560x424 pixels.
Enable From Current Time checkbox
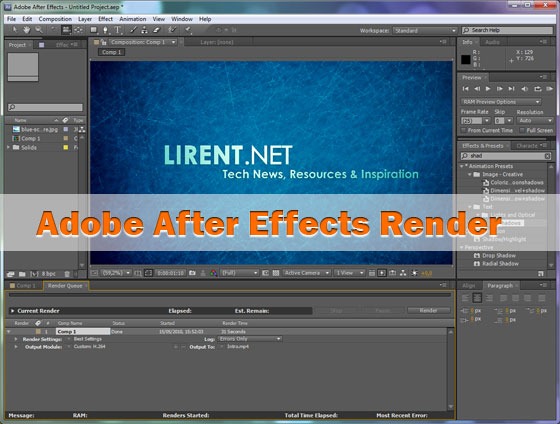point(464,130)
